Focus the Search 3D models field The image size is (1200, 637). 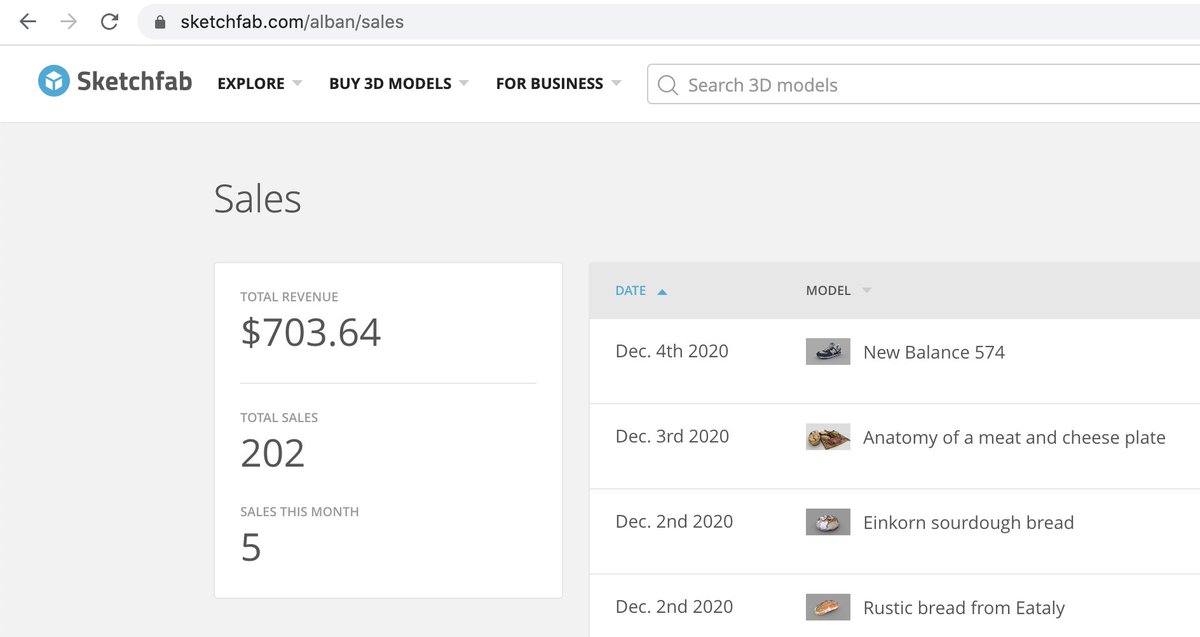pos(923,84)
